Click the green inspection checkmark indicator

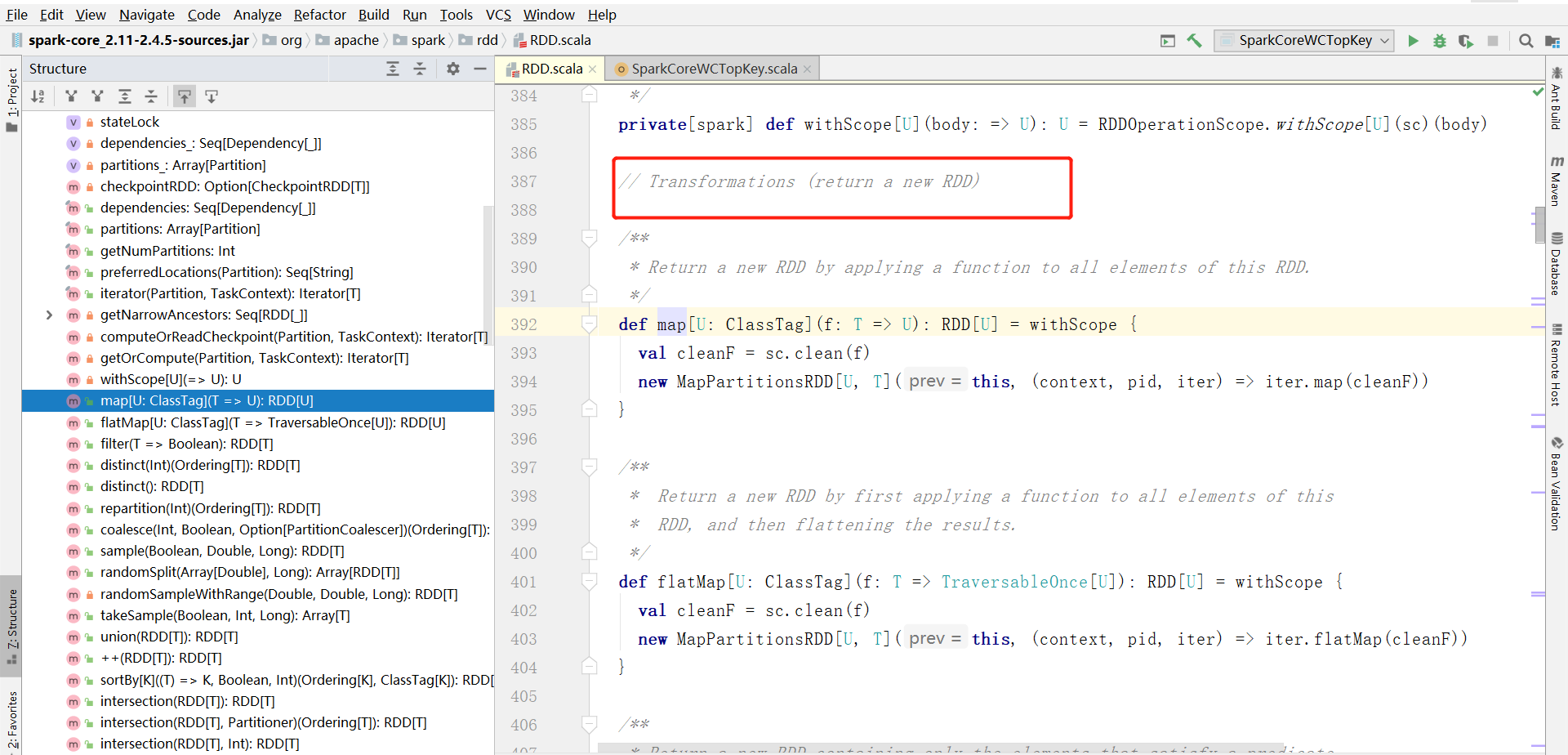(1539, 92)
